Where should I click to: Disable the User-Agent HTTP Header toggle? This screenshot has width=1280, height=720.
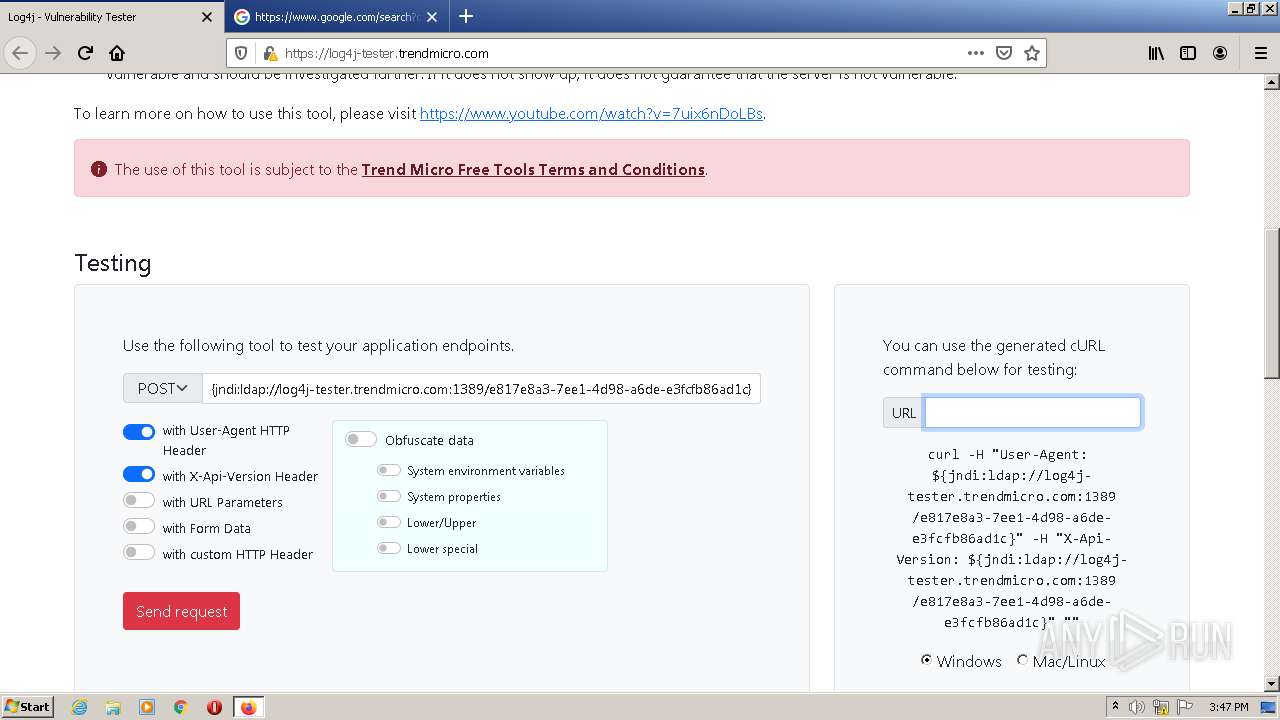pos(139,431)
